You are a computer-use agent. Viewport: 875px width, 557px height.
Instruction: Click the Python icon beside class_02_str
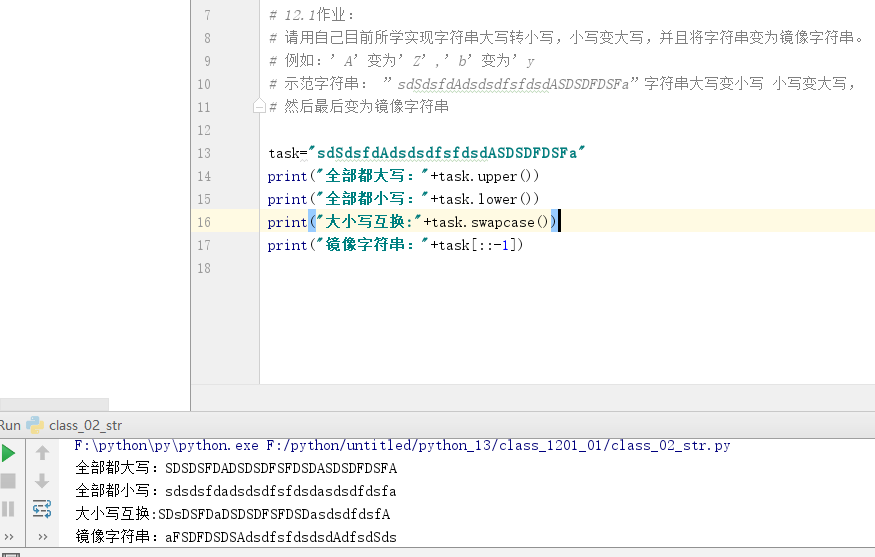coord(35,424)
